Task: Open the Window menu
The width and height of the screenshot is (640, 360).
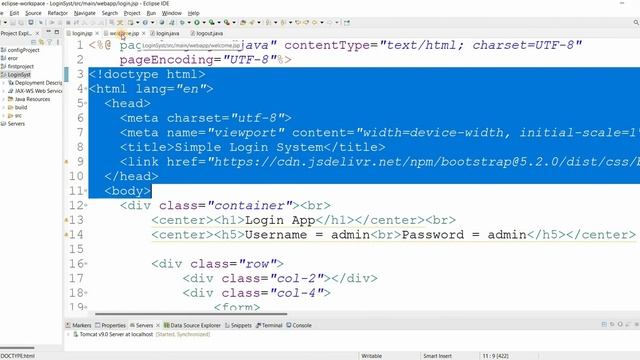Action: coord(171,13)
